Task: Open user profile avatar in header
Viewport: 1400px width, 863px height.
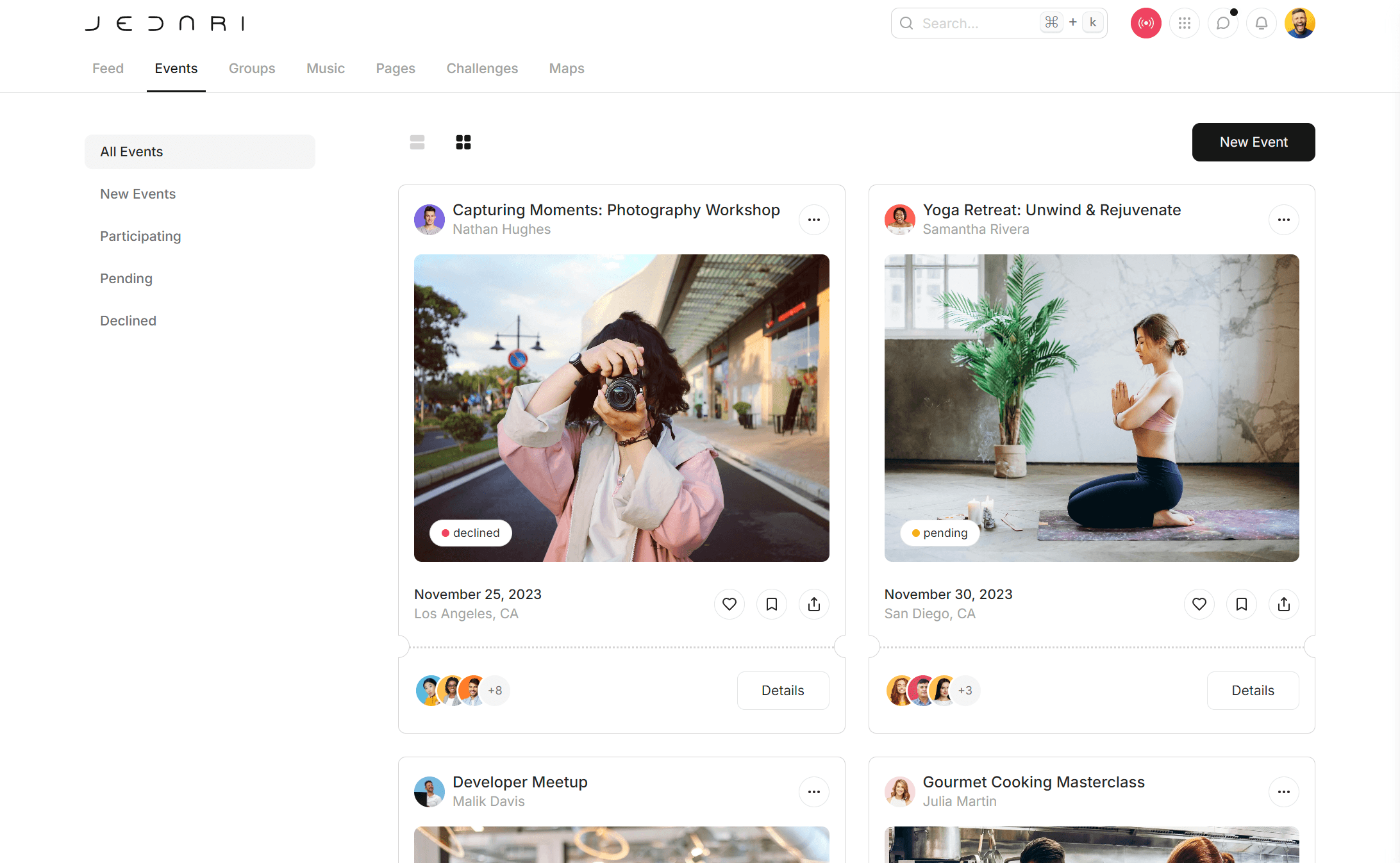Action: (x=1299, y=23)
